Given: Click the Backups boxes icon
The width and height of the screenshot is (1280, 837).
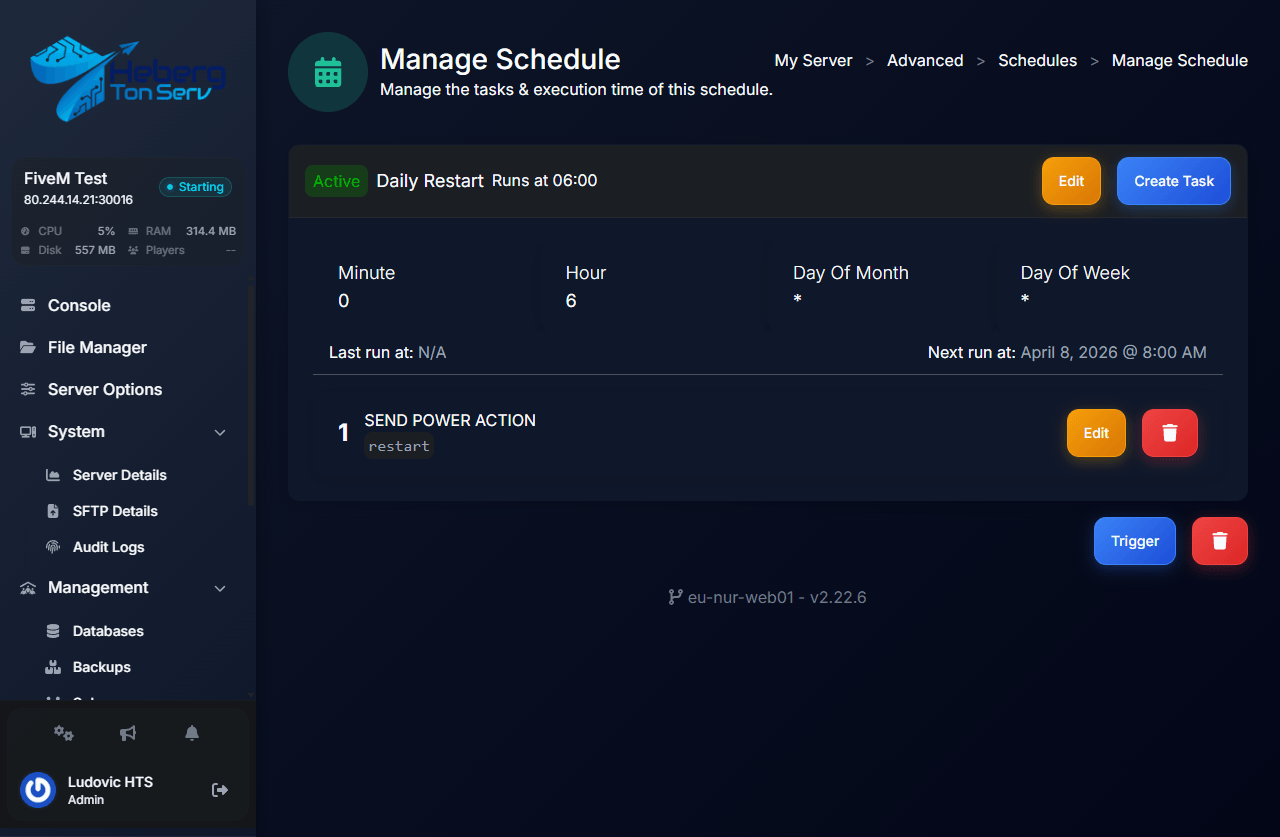Looking at the screenshot, I should 53,667.
